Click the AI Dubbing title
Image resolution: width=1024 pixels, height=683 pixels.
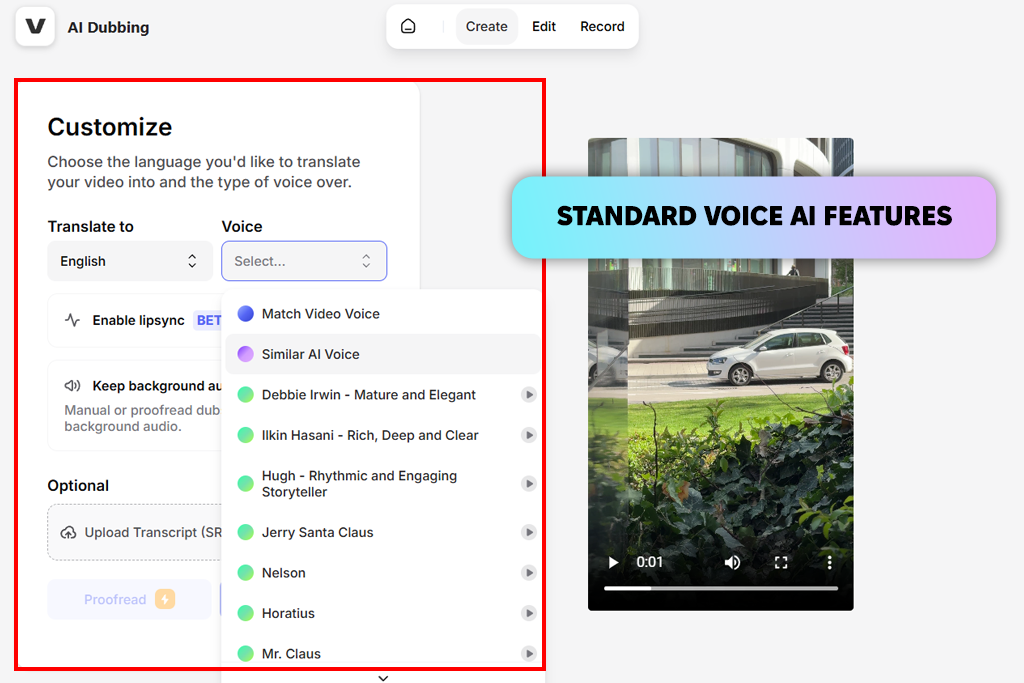(x=108, y=27)
